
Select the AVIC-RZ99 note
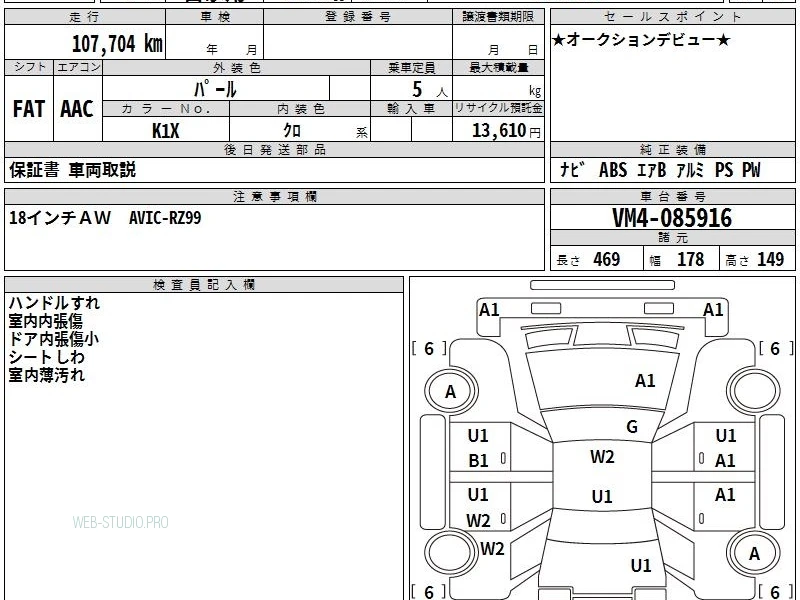point(165,218)
